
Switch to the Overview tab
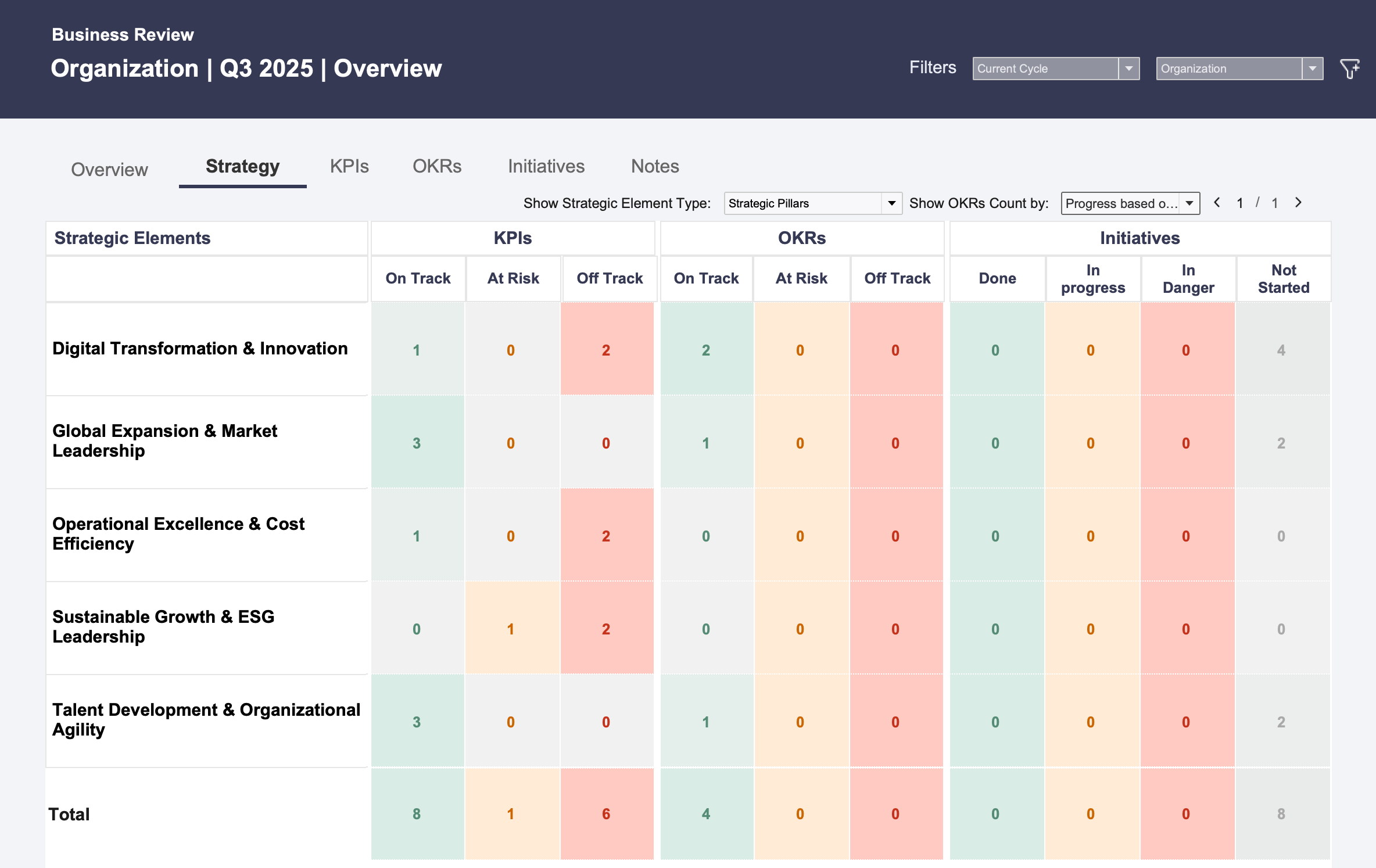pyautogui.click(x=109, y=170)
